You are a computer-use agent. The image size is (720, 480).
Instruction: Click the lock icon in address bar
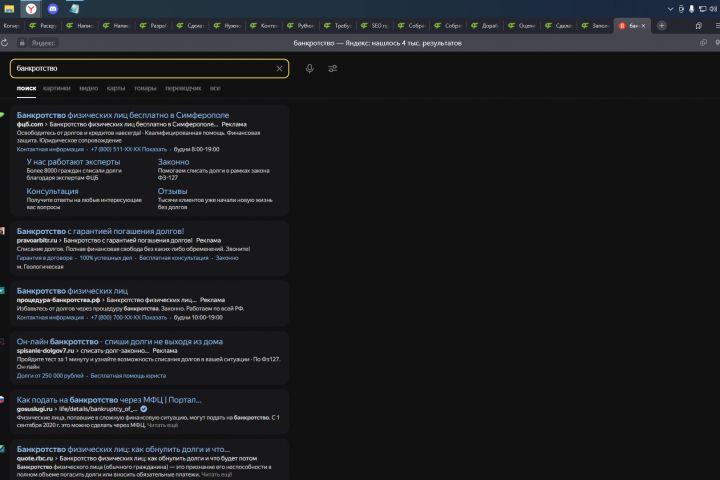pyautogui.click(x=22, y=43)
